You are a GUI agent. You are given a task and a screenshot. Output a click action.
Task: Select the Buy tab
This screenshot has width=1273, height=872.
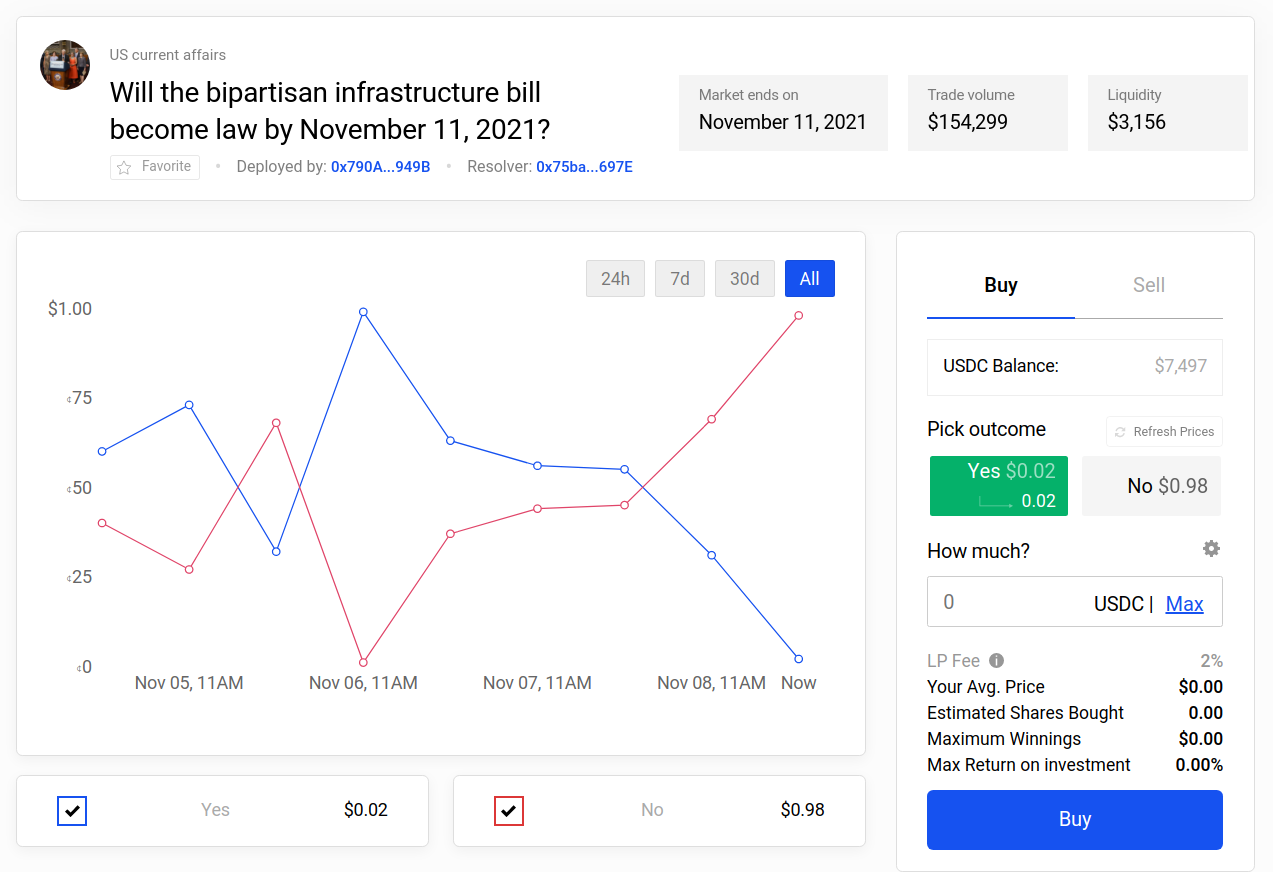point(1000,285)
